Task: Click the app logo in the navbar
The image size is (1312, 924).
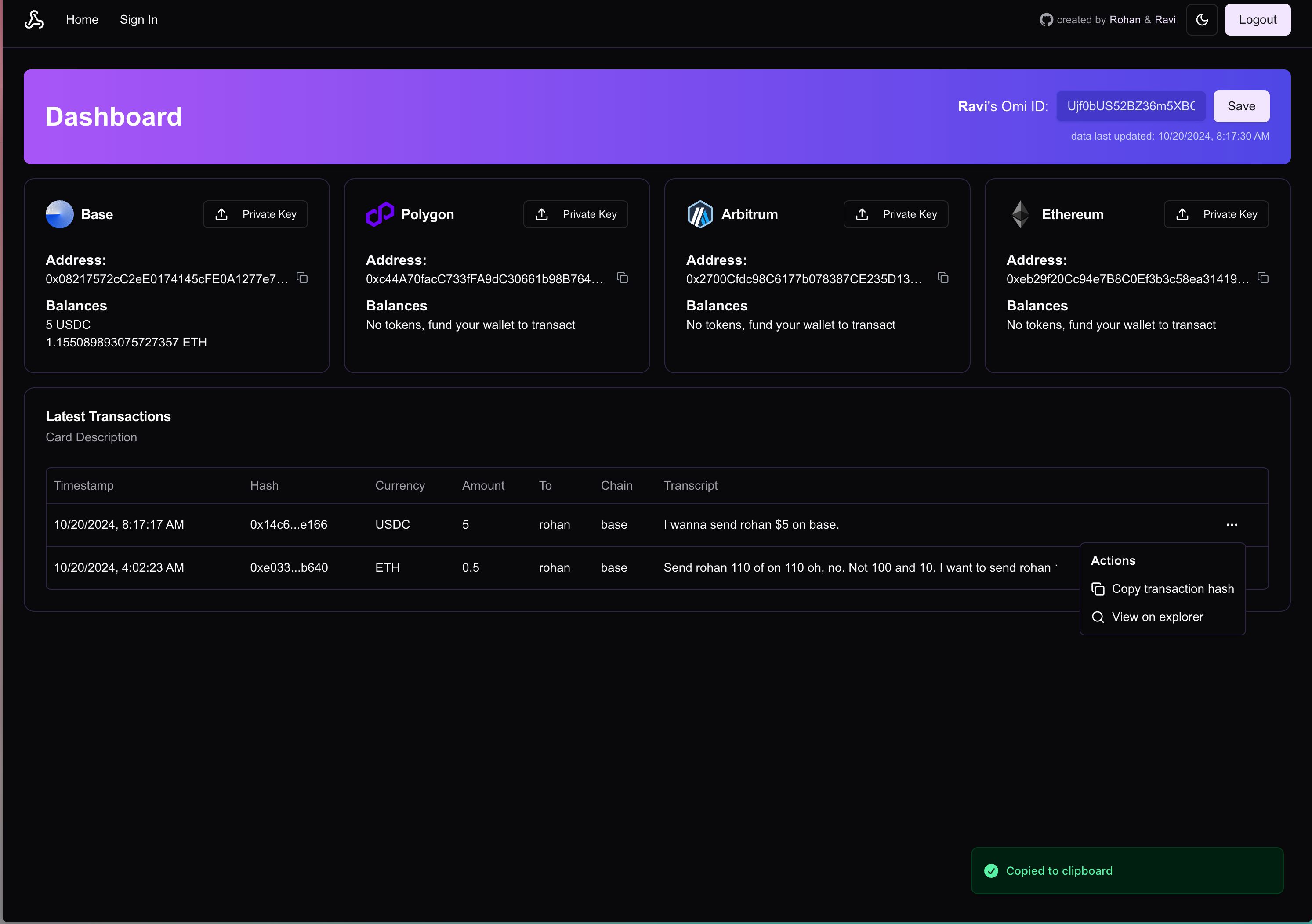Action: (34, 19)
